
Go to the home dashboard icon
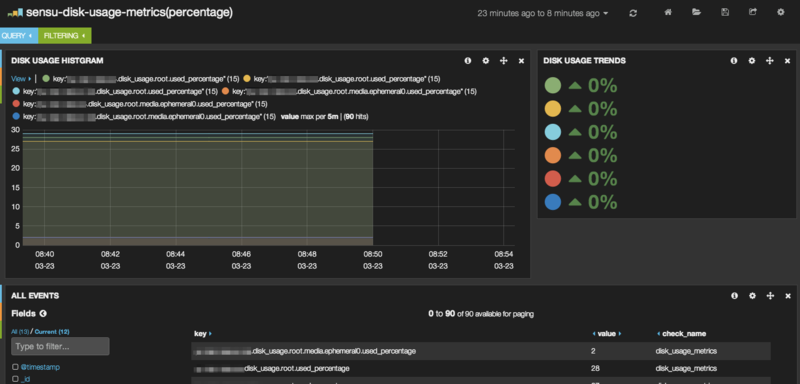point(668,12)
